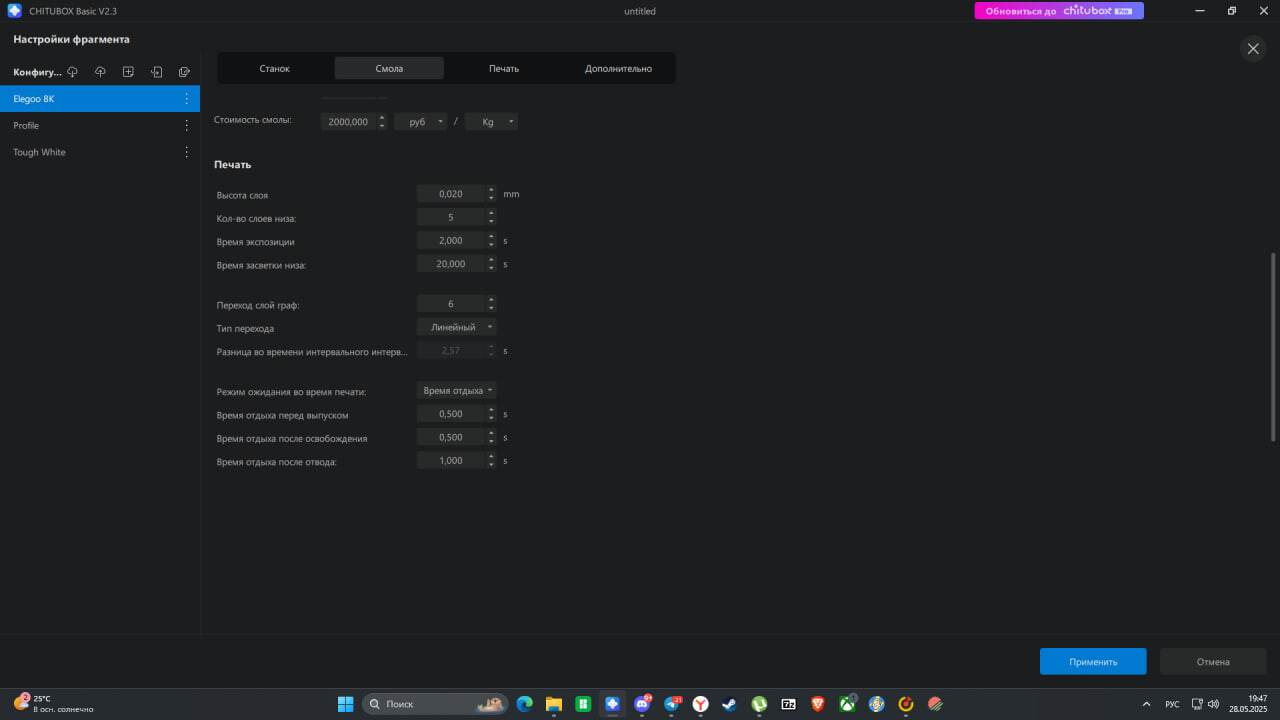Increase Высота слоя with up arrow
The height and width of the screenshot is (720, 1280).
(491, 190)
